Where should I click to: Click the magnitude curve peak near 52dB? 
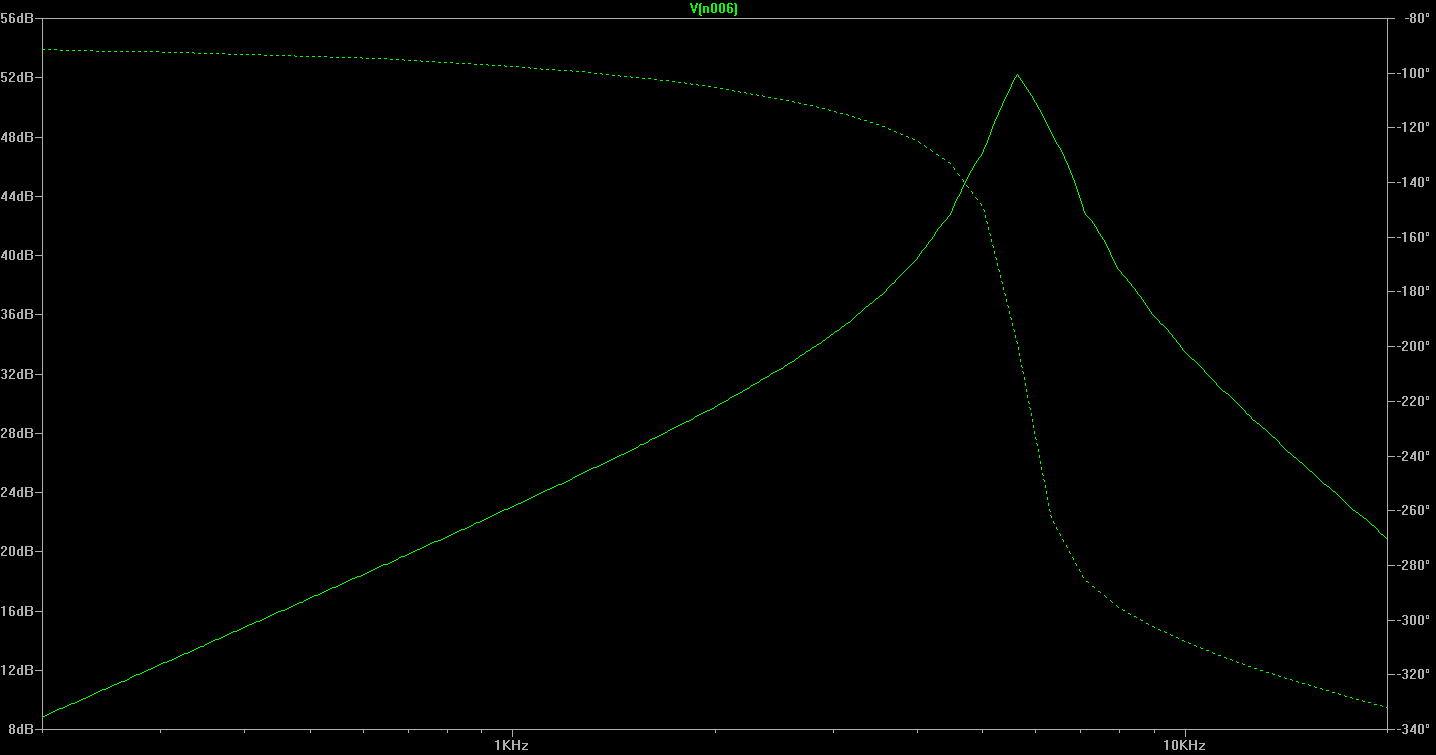coord(1017,75)
